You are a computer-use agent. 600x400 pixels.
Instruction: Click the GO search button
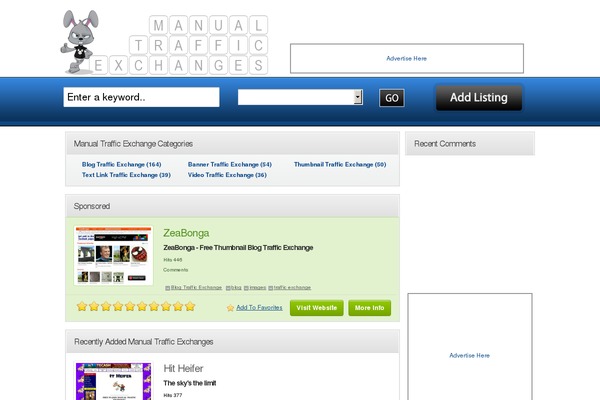coord(392,98)
